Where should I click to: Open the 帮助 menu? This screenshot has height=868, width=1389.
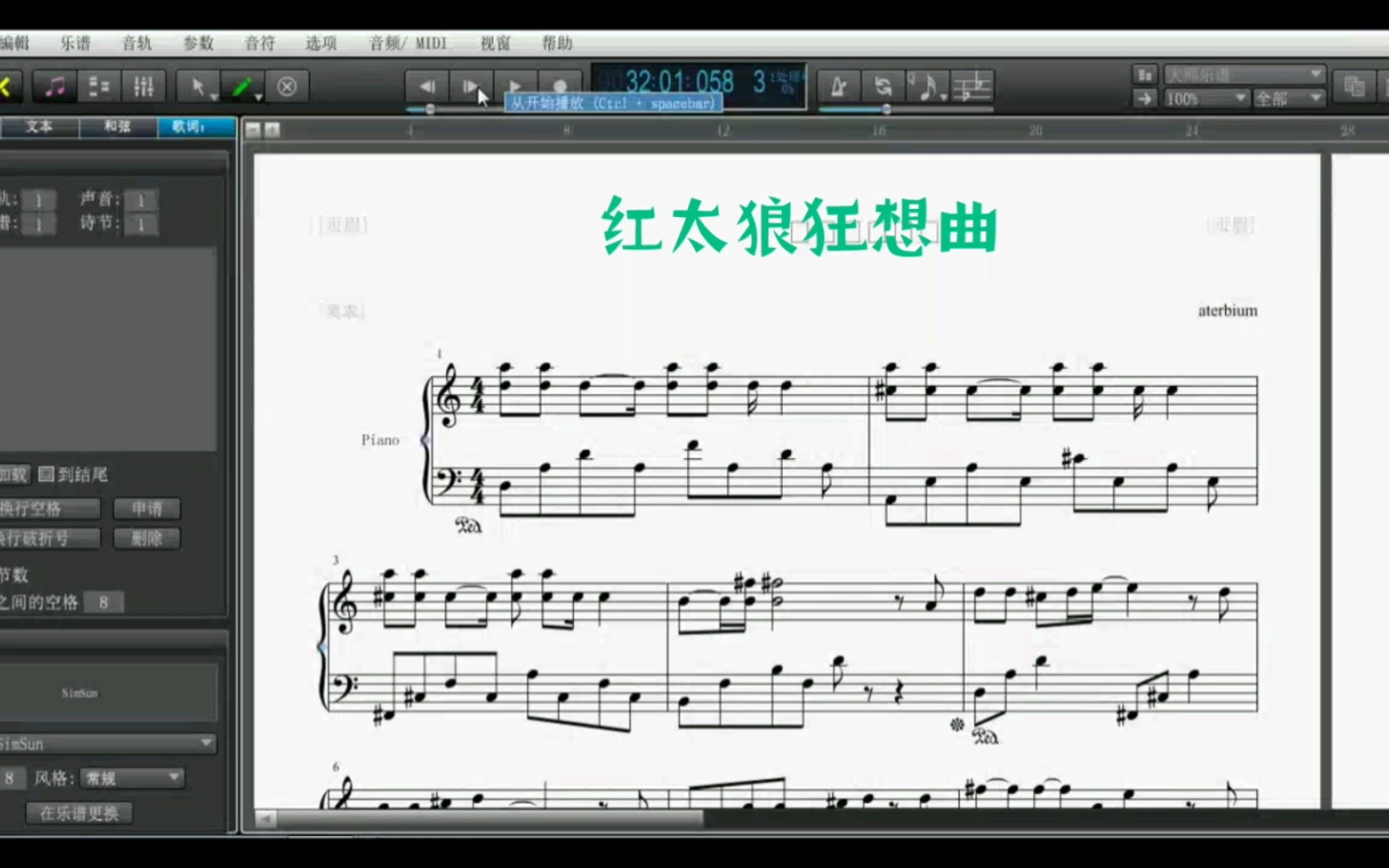557,43
